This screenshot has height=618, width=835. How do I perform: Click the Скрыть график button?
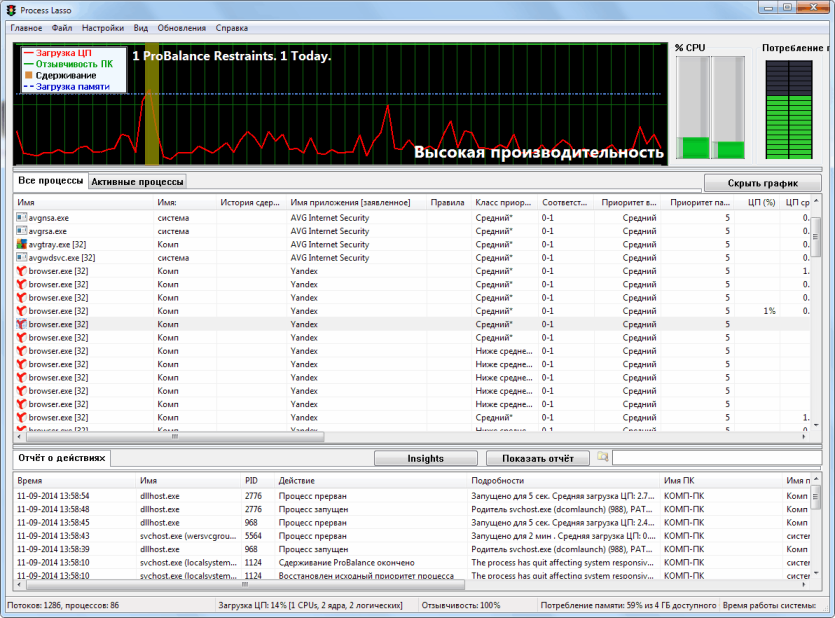(763, 183)
